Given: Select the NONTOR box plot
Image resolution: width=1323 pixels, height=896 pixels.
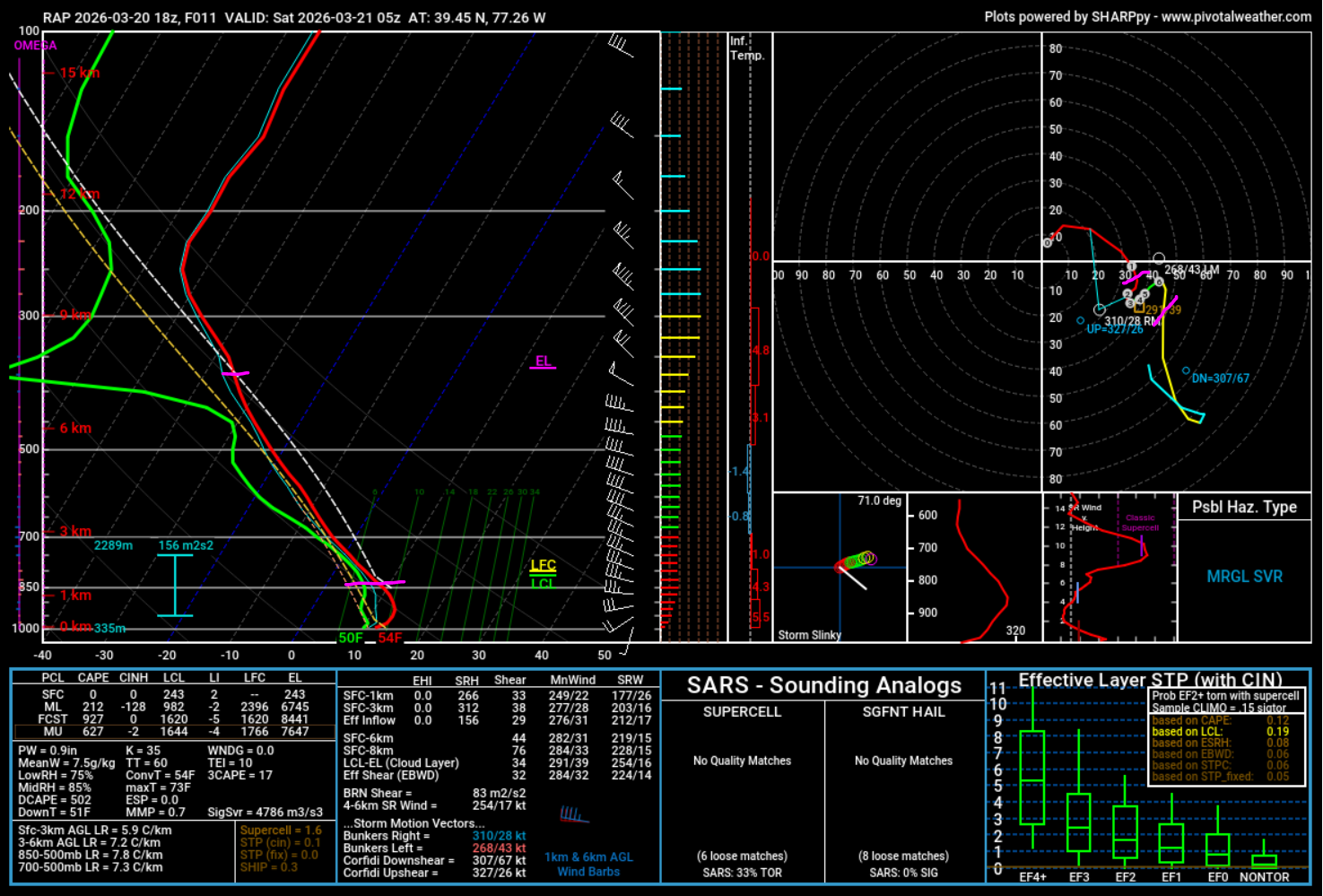Looking at the screenshot, I should click(x=1264, y=860).
